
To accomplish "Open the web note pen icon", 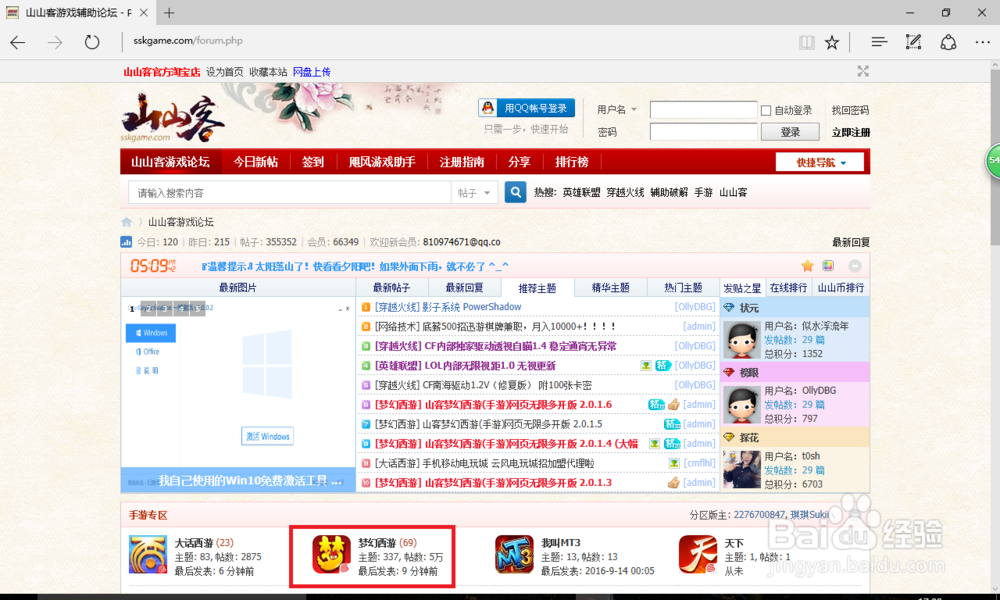I will pyautogui.click(x=913, y=42).
